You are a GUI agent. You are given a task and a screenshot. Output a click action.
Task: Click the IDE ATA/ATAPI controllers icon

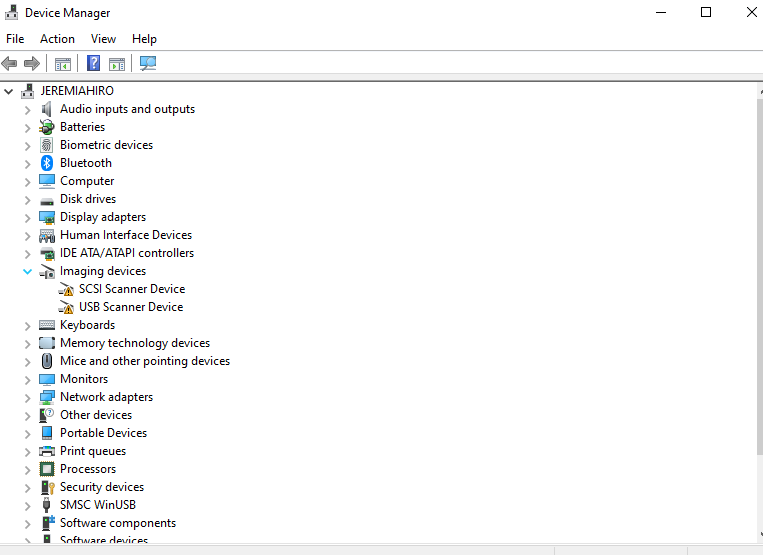pos(47,253)
